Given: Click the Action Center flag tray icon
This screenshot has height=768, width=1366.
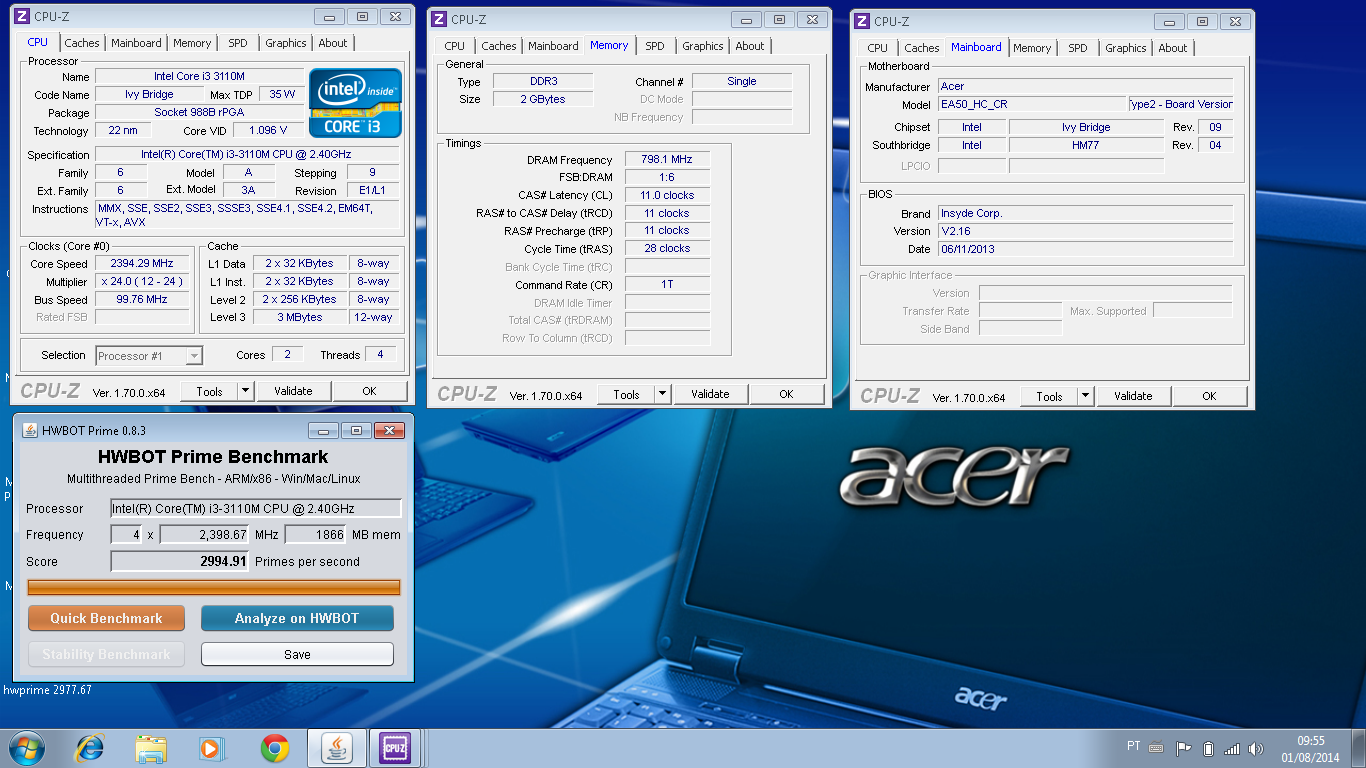Looking at the screenshot, I should (1183, 748).
